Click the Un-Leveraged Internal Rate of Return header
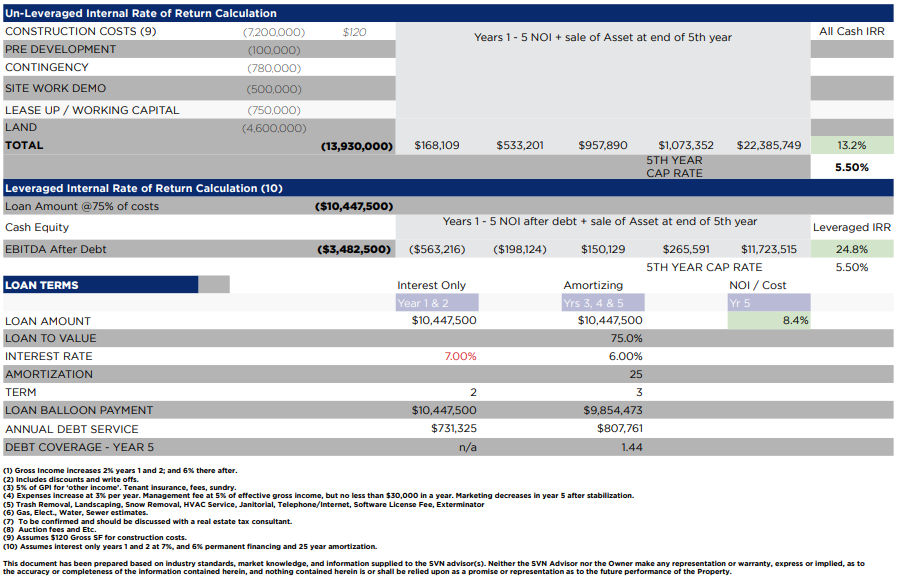Screen dimensions: 897x581 141,14
